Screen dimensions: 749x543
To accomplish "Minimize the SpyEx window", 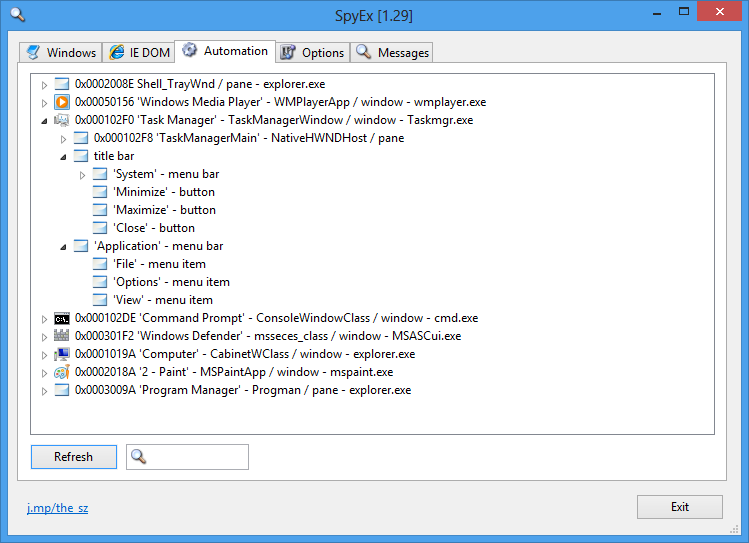I will (x=657, y=12).
